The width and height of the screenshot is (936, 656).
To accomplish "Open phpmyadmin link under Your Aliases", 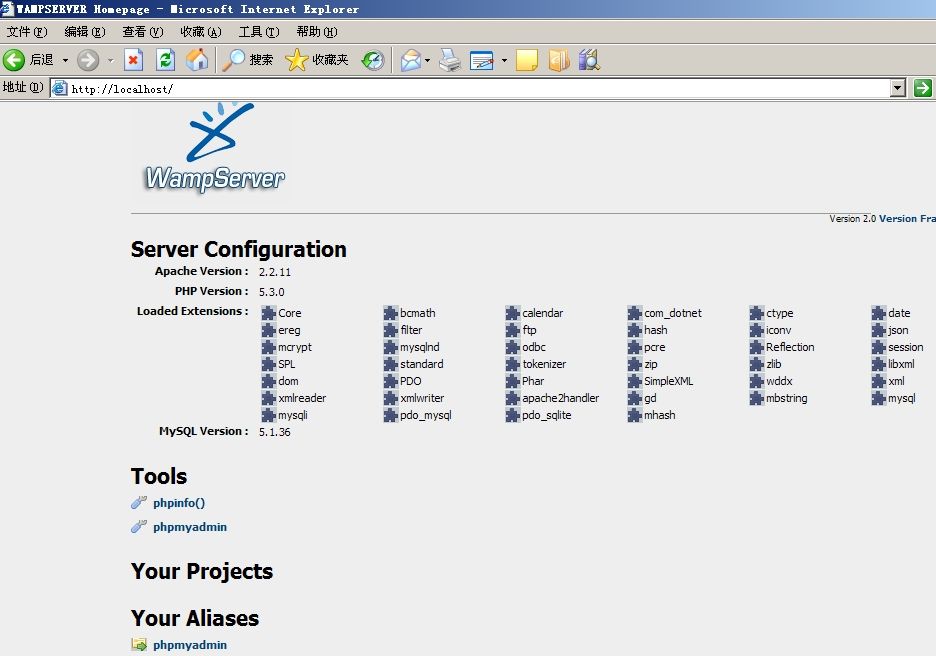I will [x=190, y=645].
